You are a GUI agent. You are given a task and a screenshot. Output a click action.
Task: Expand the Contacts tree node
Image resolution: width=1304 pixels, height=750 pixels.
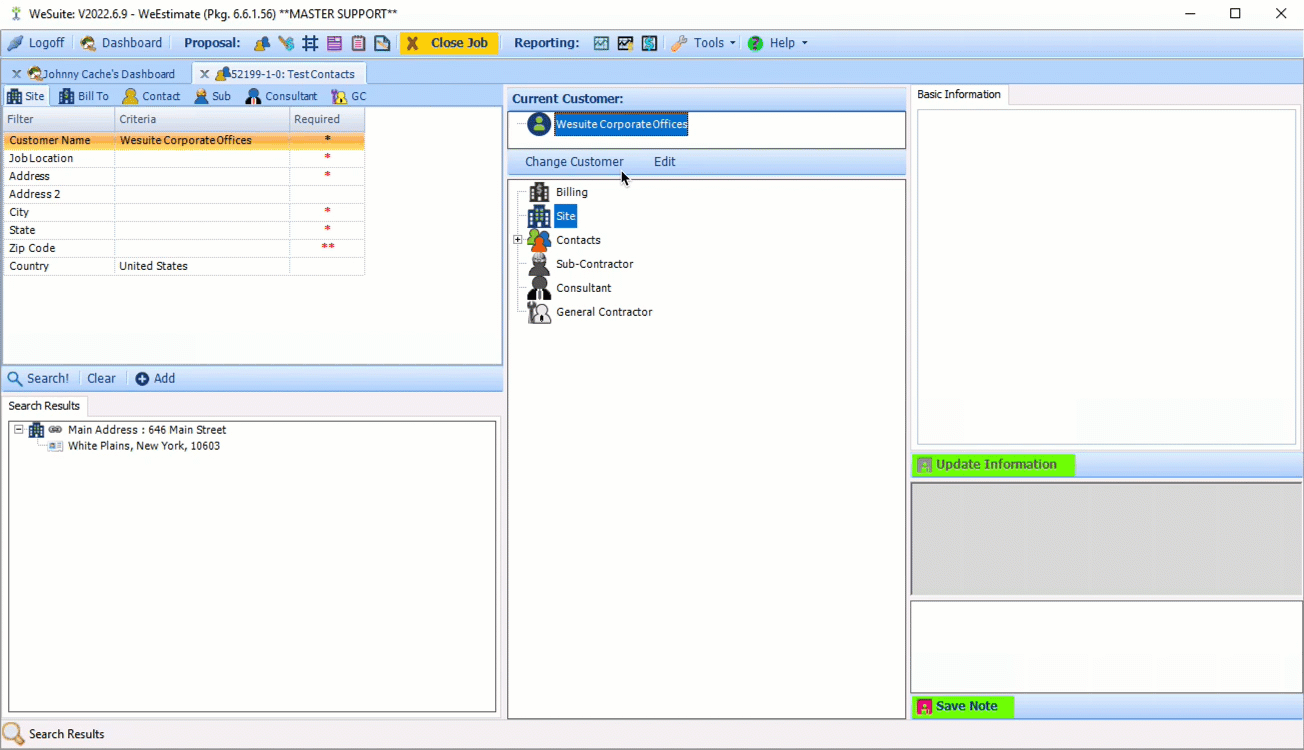518,240
